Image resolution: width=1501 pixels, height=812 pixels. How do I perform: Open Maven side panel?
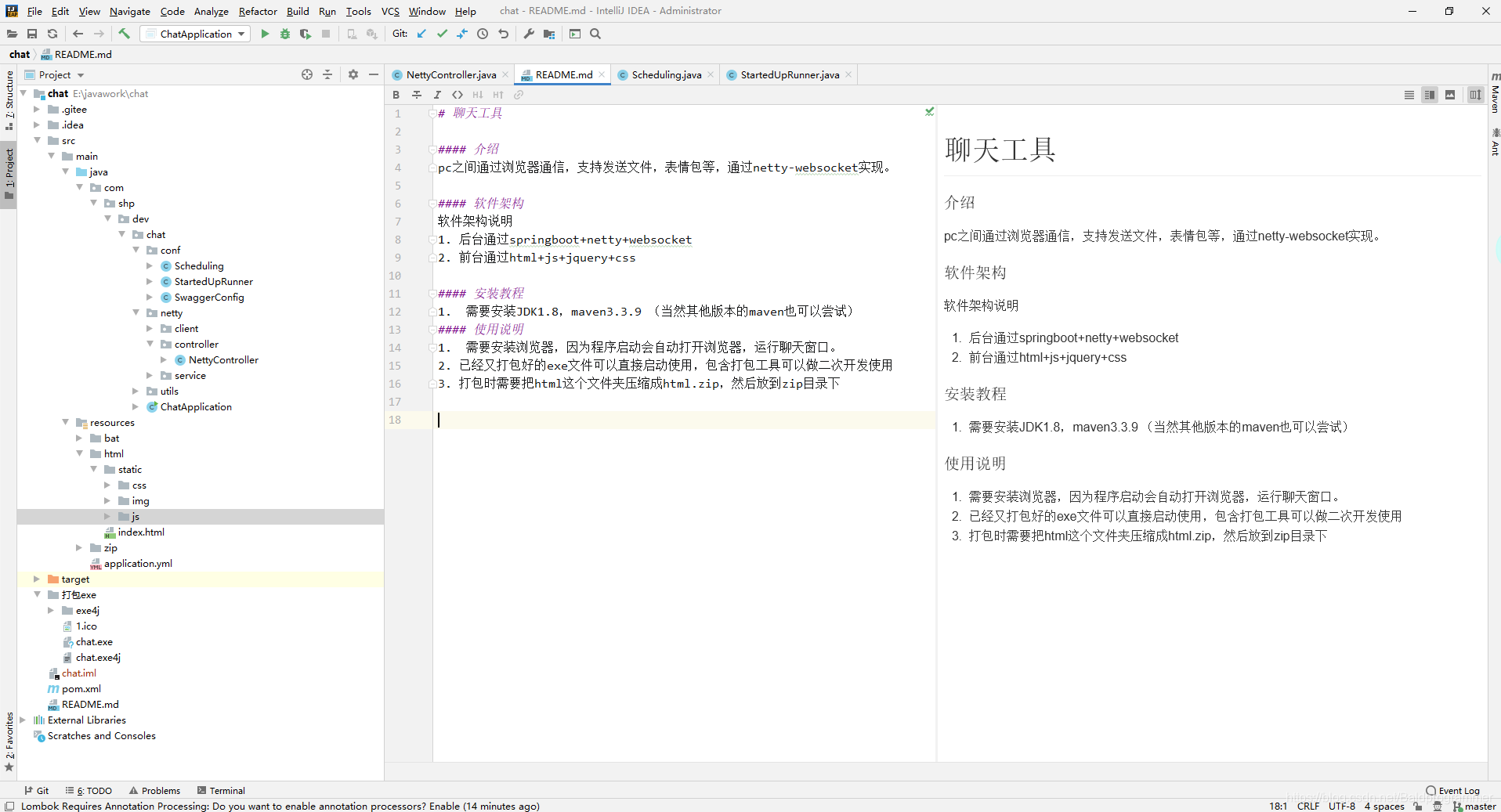tap(1495, 92)
